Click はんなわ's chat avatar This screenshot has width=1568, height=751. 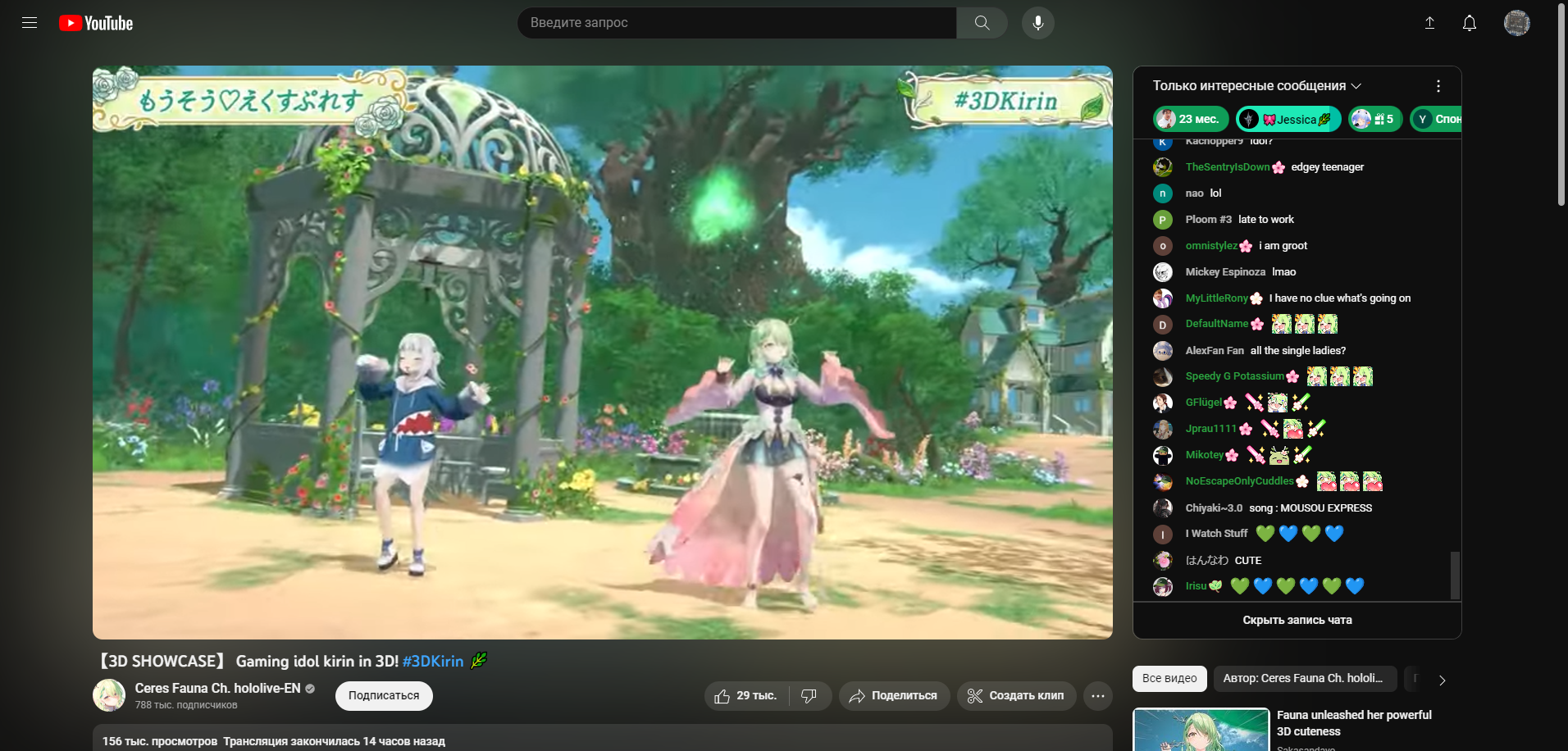click(1163, 561)
